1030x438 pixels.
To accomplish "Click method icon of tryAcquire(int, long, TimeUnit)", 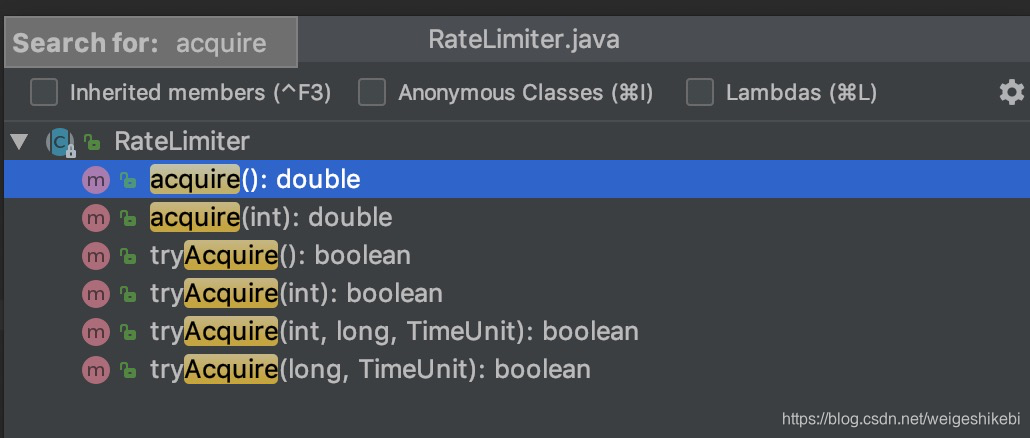I will coord(96,332).
